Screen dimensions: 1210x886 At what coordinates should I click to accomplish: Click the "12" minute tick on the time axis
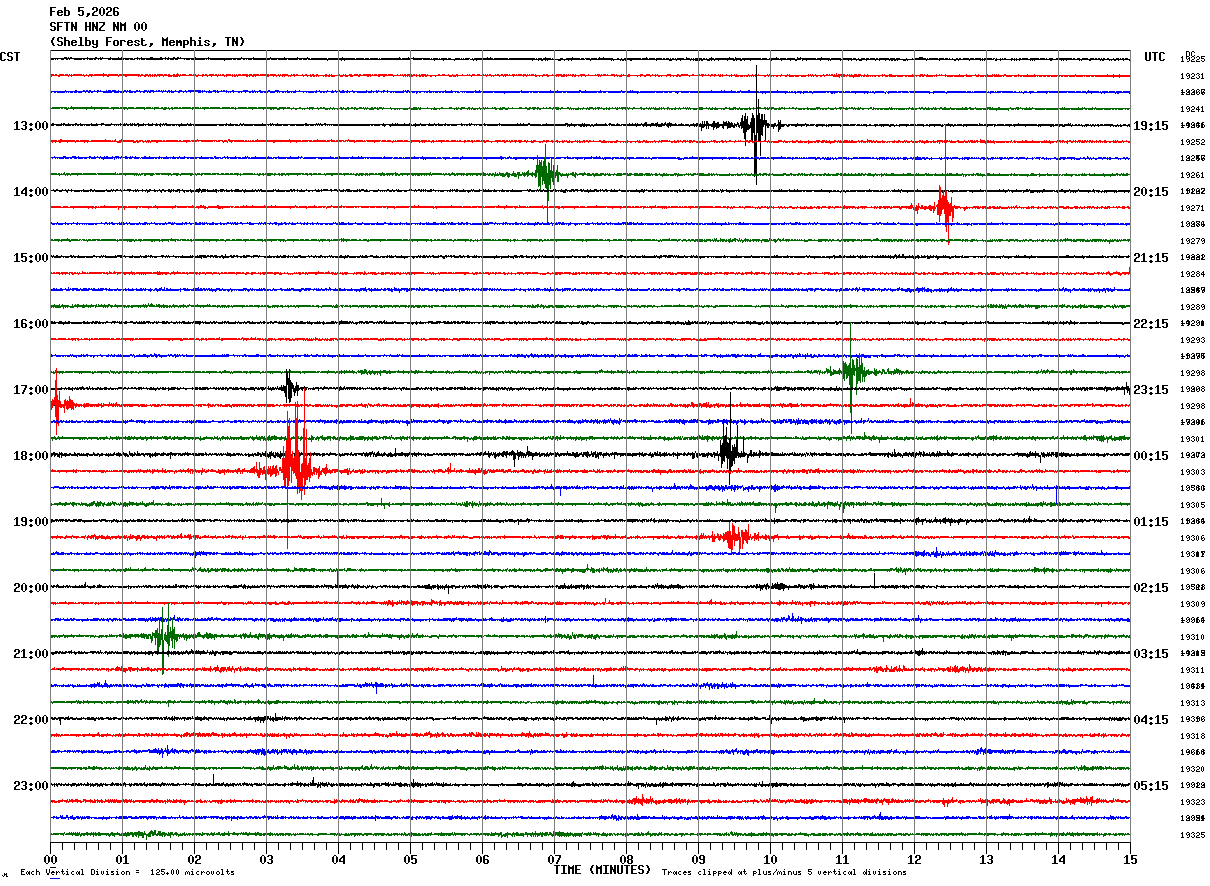click(x=914, y=859)
